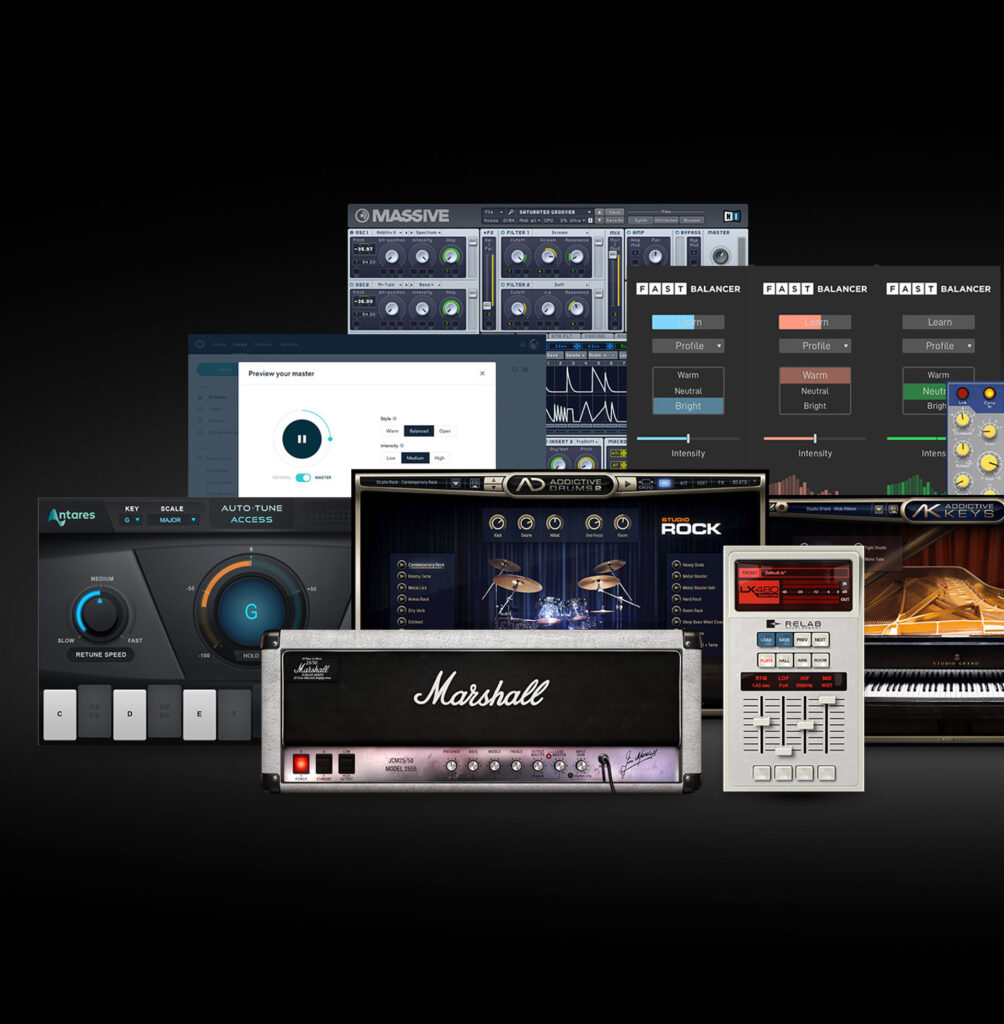
Task: Click the Learn button in second Fast Balancer
Action: point(815,322)
